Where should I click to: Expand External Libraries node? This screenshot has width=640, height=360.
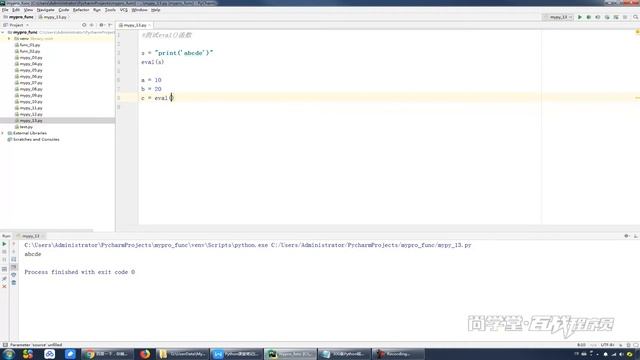[x=3, y=133]
